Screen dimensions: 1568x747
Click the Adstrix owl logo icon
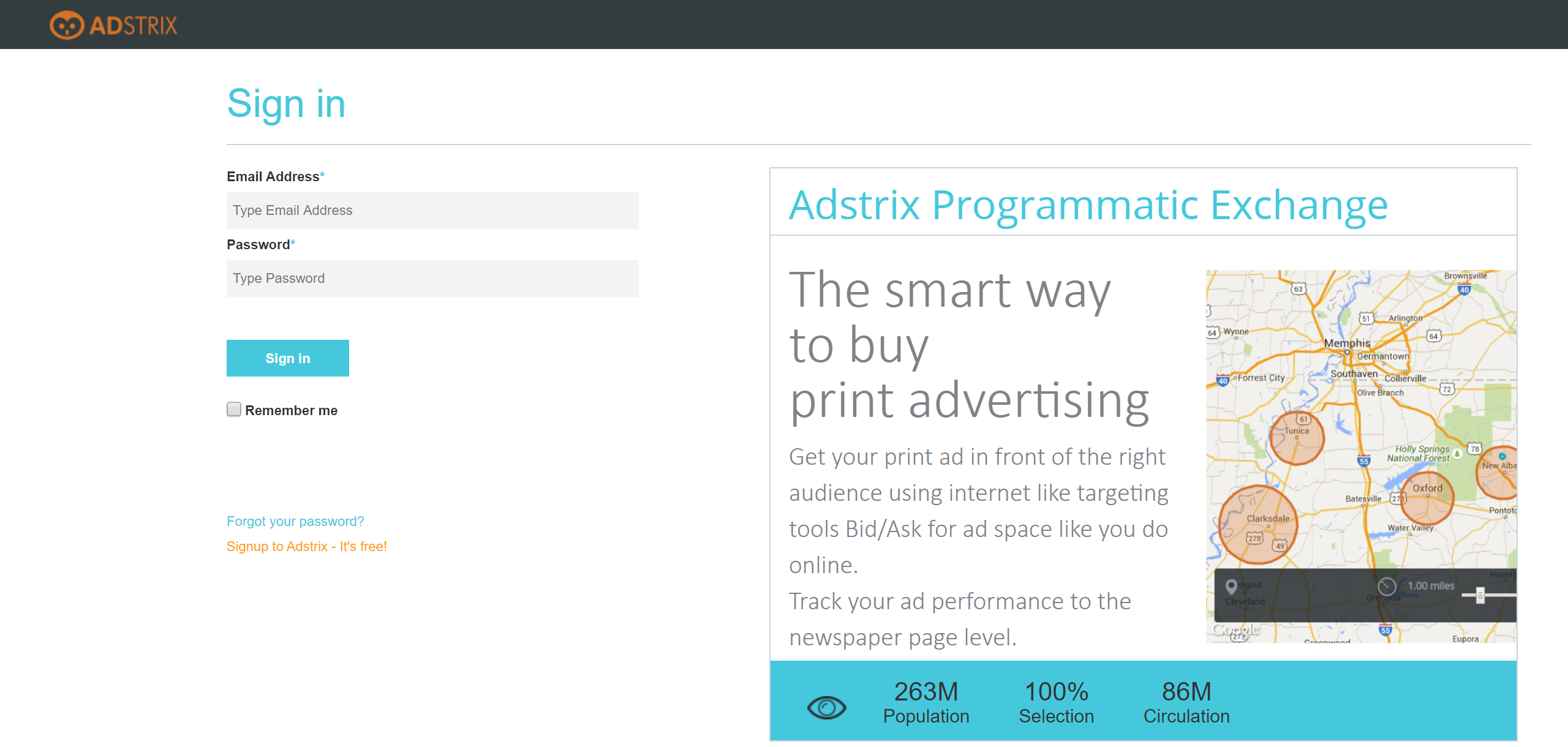click(66, 25)
